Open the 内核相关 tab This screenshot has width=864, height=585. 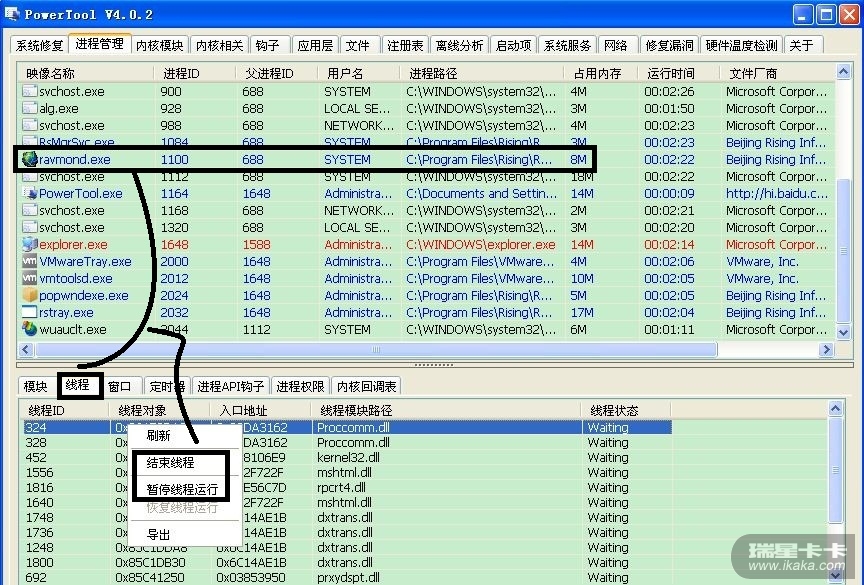click(219, 45)
